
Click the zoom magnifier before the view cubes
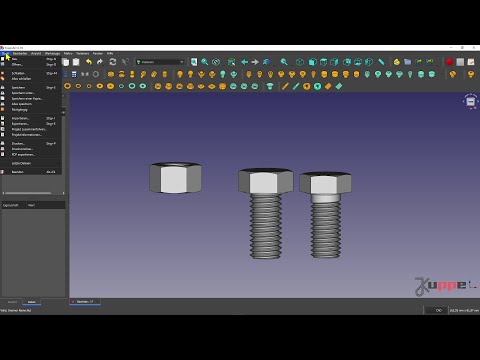click(x=284, y=62)
